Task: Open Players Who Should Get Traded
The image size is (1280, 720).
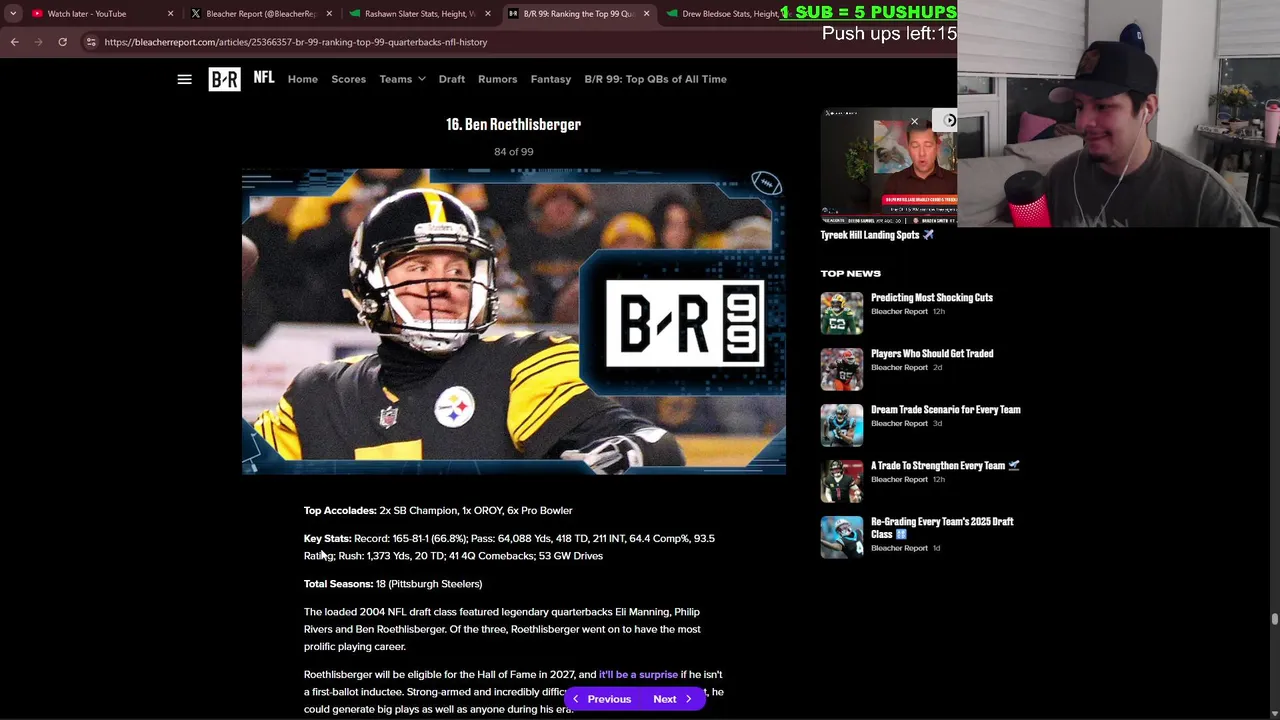Action: tap(932, 353)
